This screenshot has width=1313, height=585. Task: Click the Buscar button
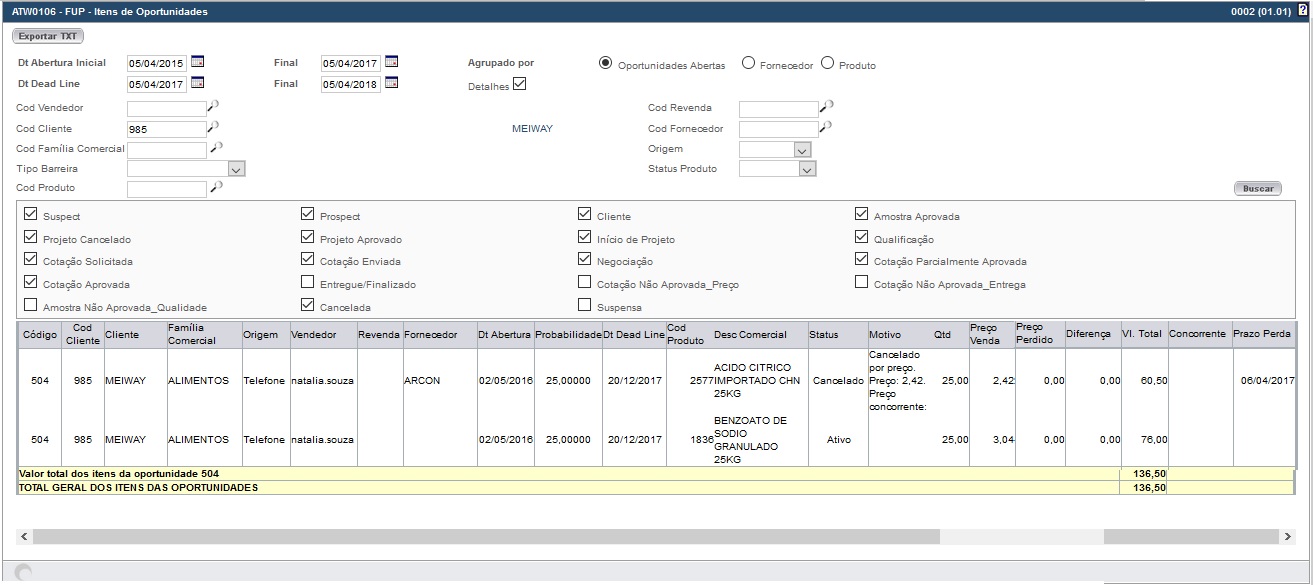1257,188
